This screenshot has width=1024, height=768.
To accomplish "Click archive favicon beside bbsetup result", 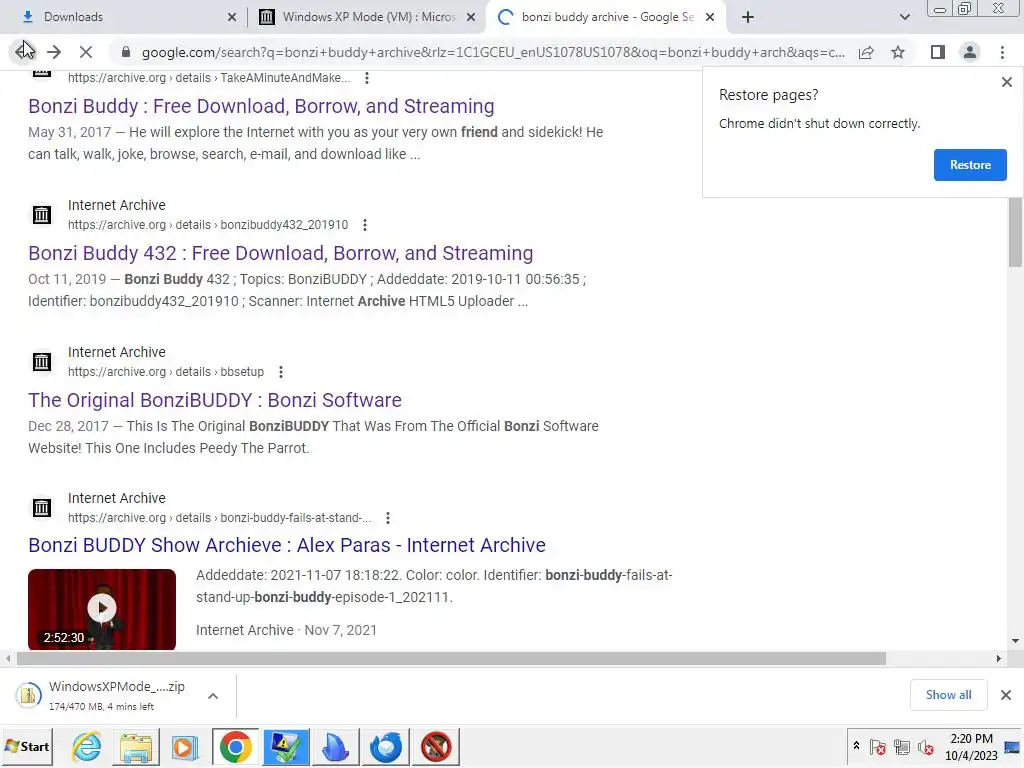I will point(42,361).
